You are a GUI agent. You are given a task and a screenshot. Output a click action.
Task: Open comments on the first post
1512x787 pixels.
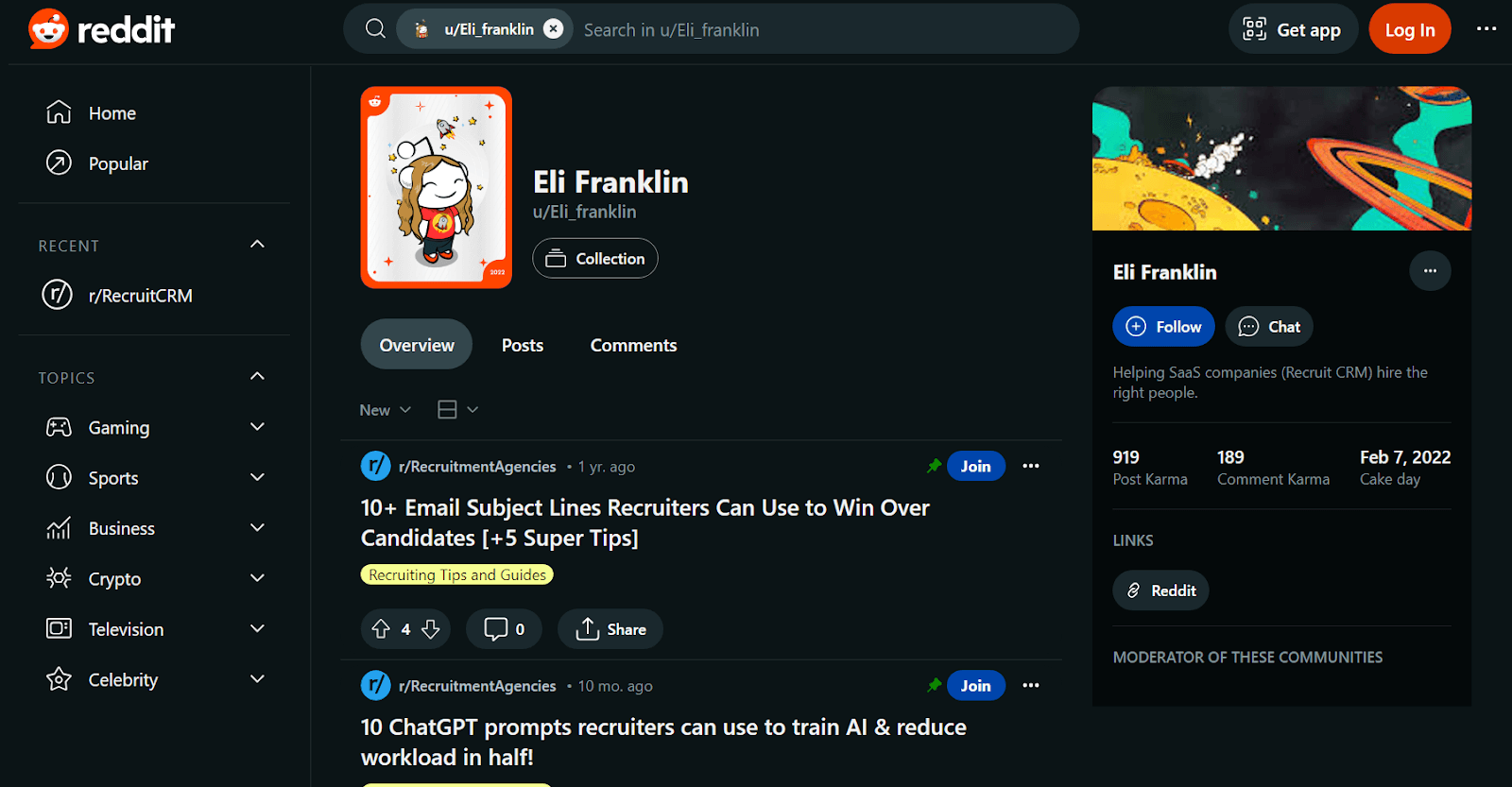click(504, 629)
